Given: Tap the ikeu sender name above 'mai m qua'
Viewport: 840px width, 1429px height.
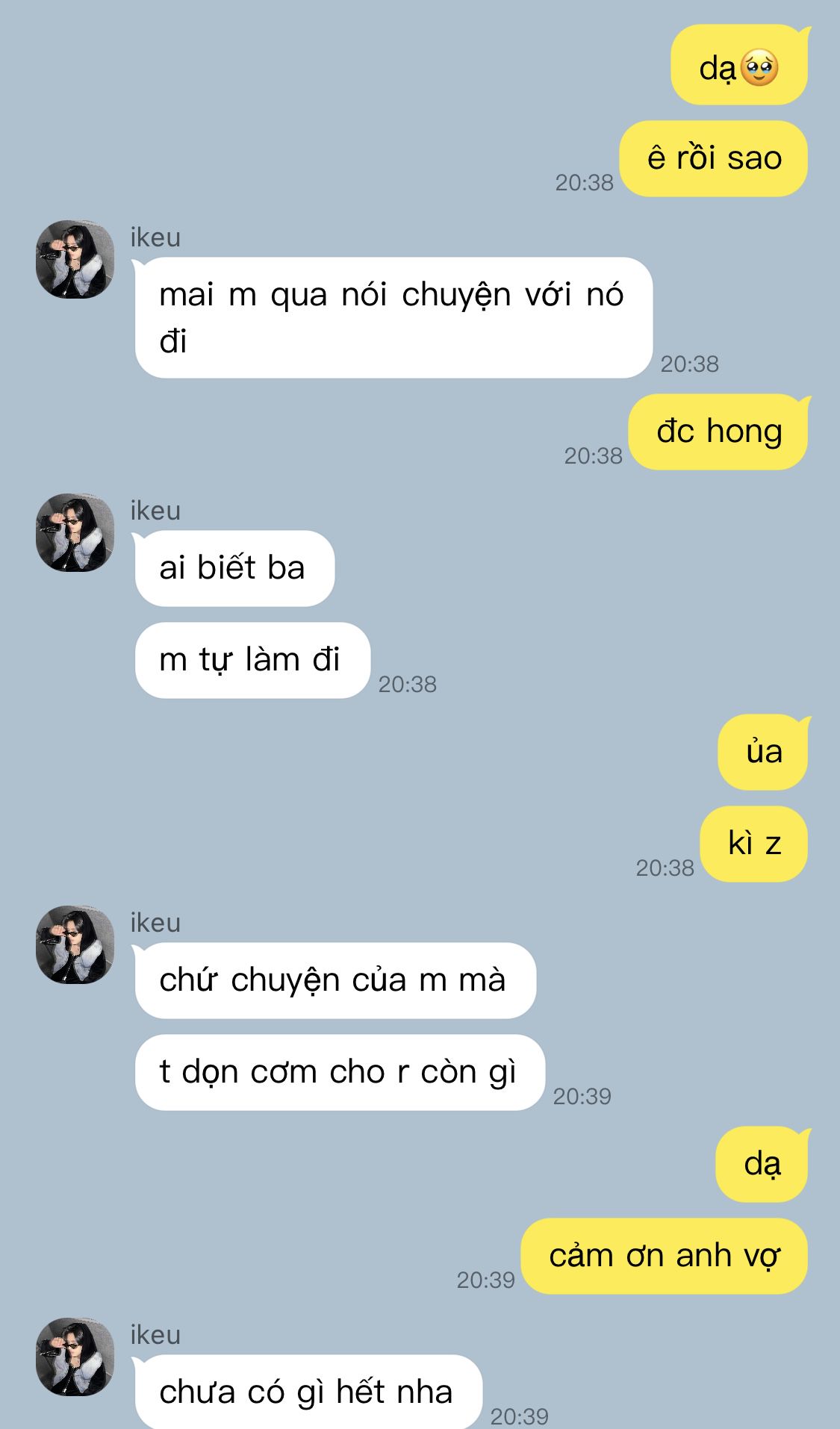Looking at the screenshot, I should pos(155,237).
